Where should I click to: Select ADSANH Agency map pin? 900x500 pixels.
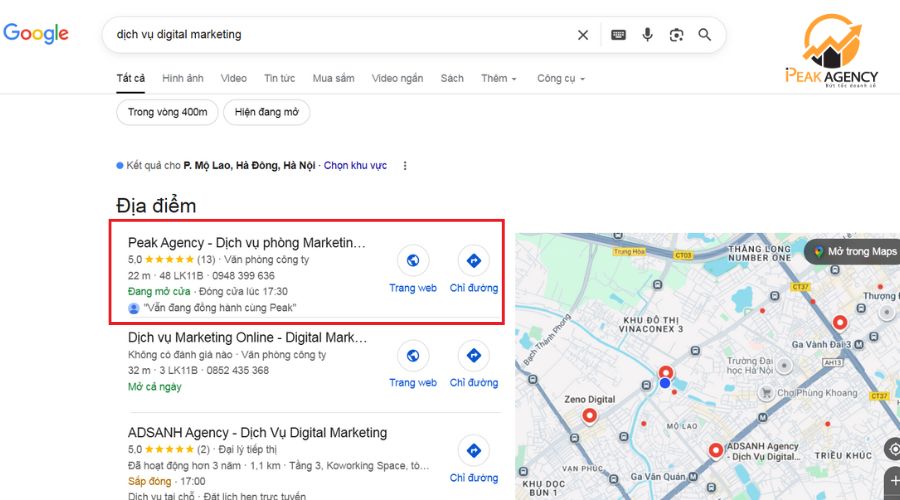715,450
